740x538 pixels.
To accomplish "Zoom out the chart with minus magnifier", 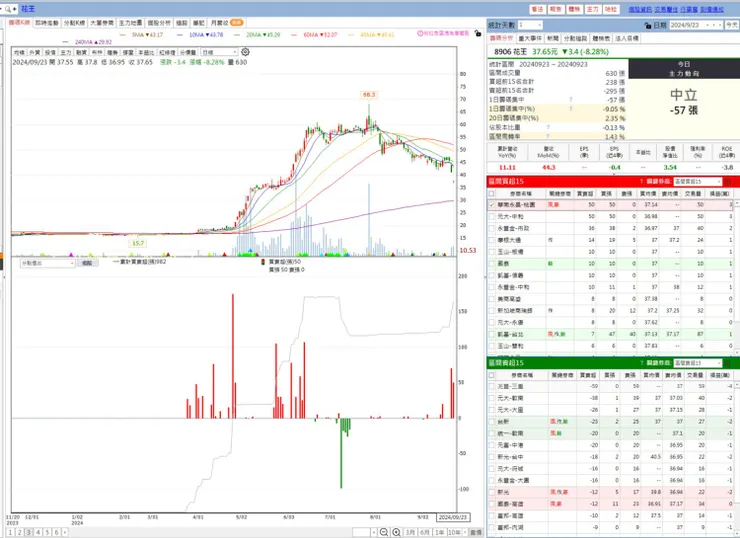I will [384, 532].
